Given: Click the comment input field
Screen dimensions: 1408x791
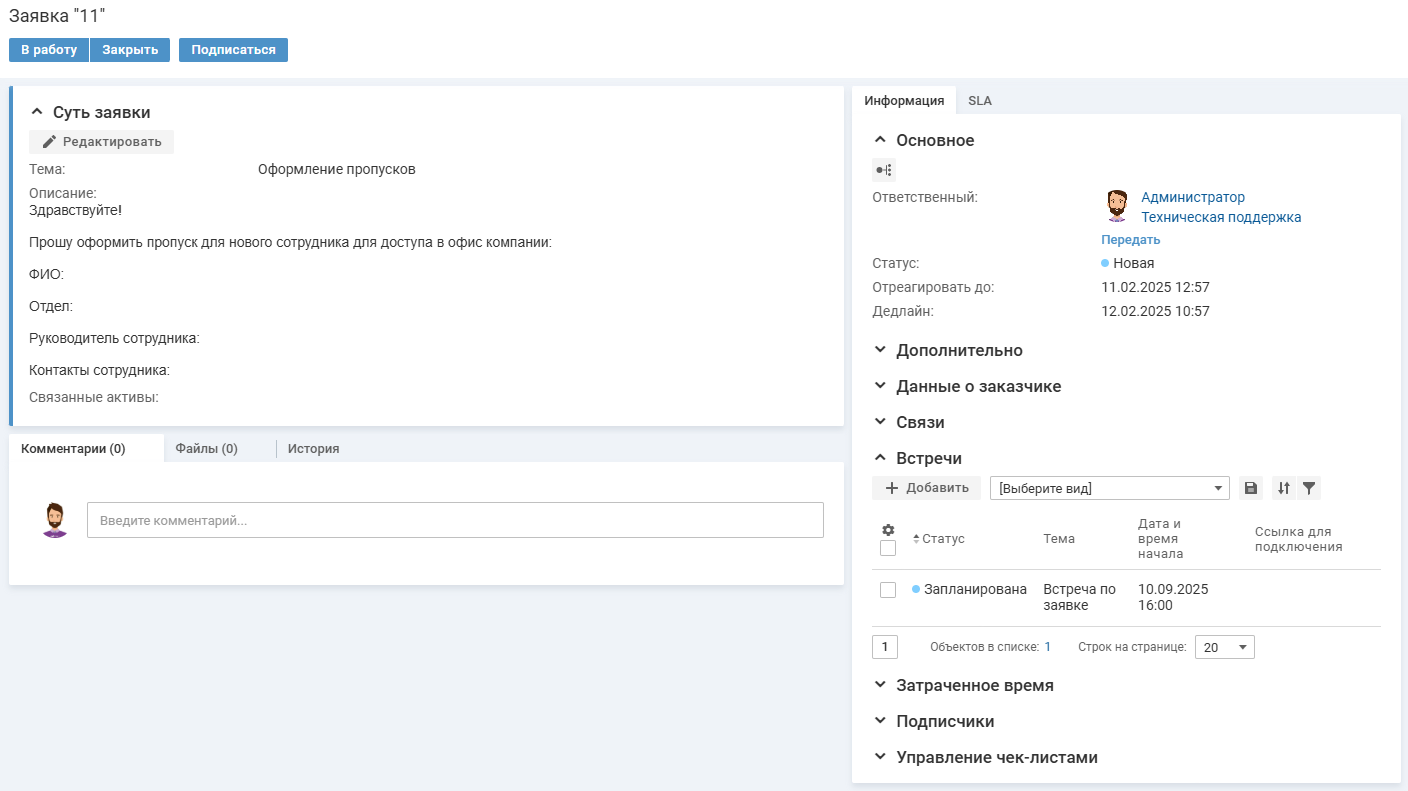Looking at the screenshot, I should (455, 520).
